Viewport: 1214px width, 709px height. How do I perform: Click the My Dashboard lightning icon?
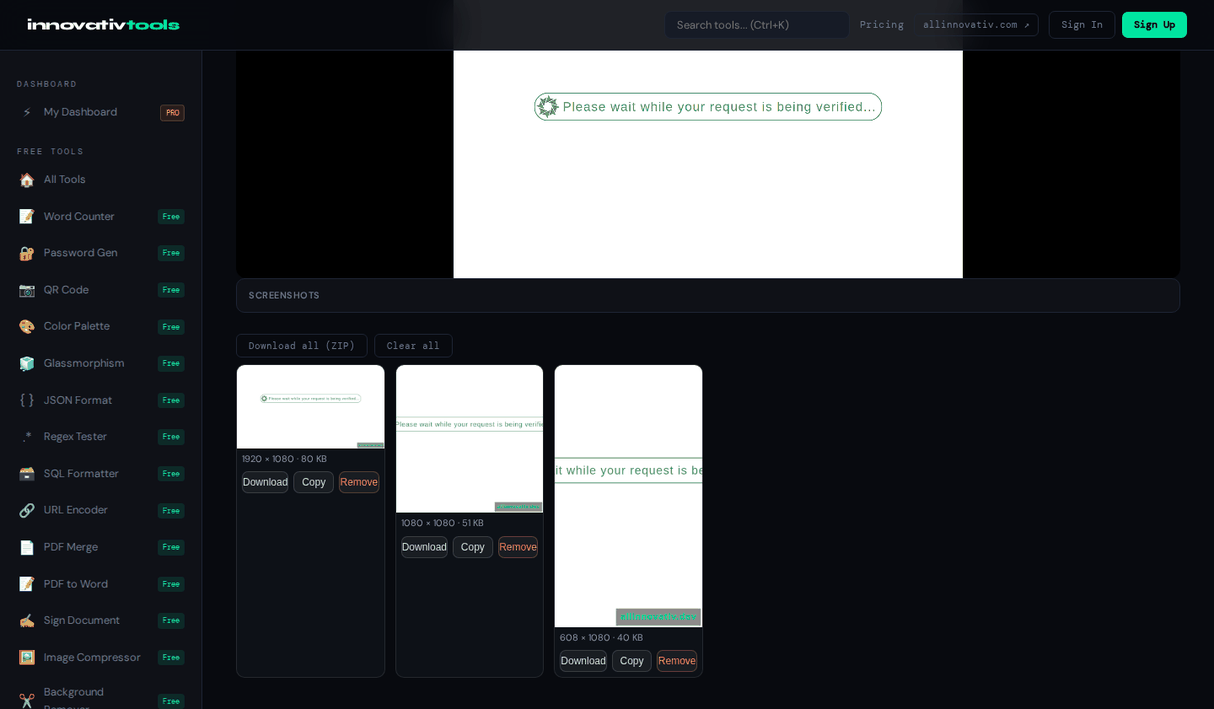[27, 113]
